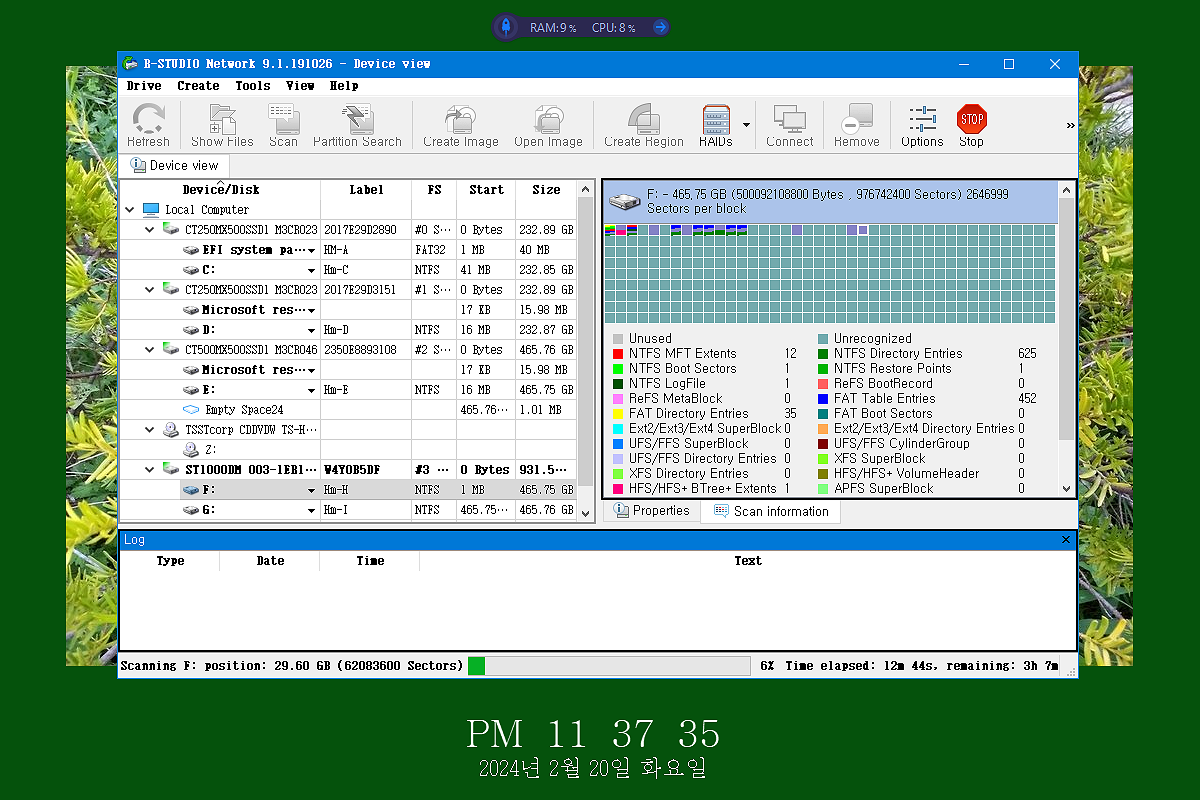
Task: Show more toolbar items chevron
Action: (1070, 126)
